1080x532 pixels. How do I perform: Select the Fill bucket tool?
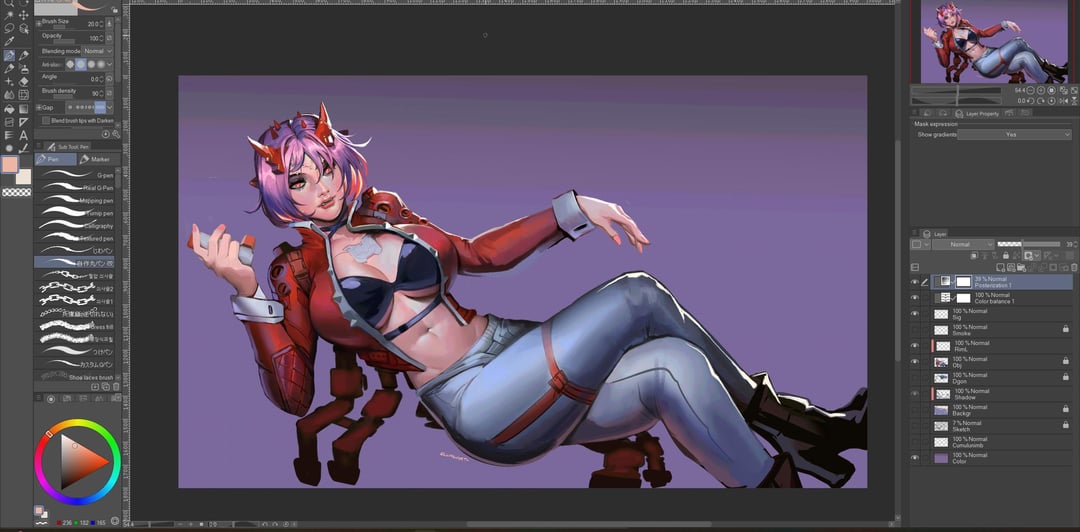9,108
